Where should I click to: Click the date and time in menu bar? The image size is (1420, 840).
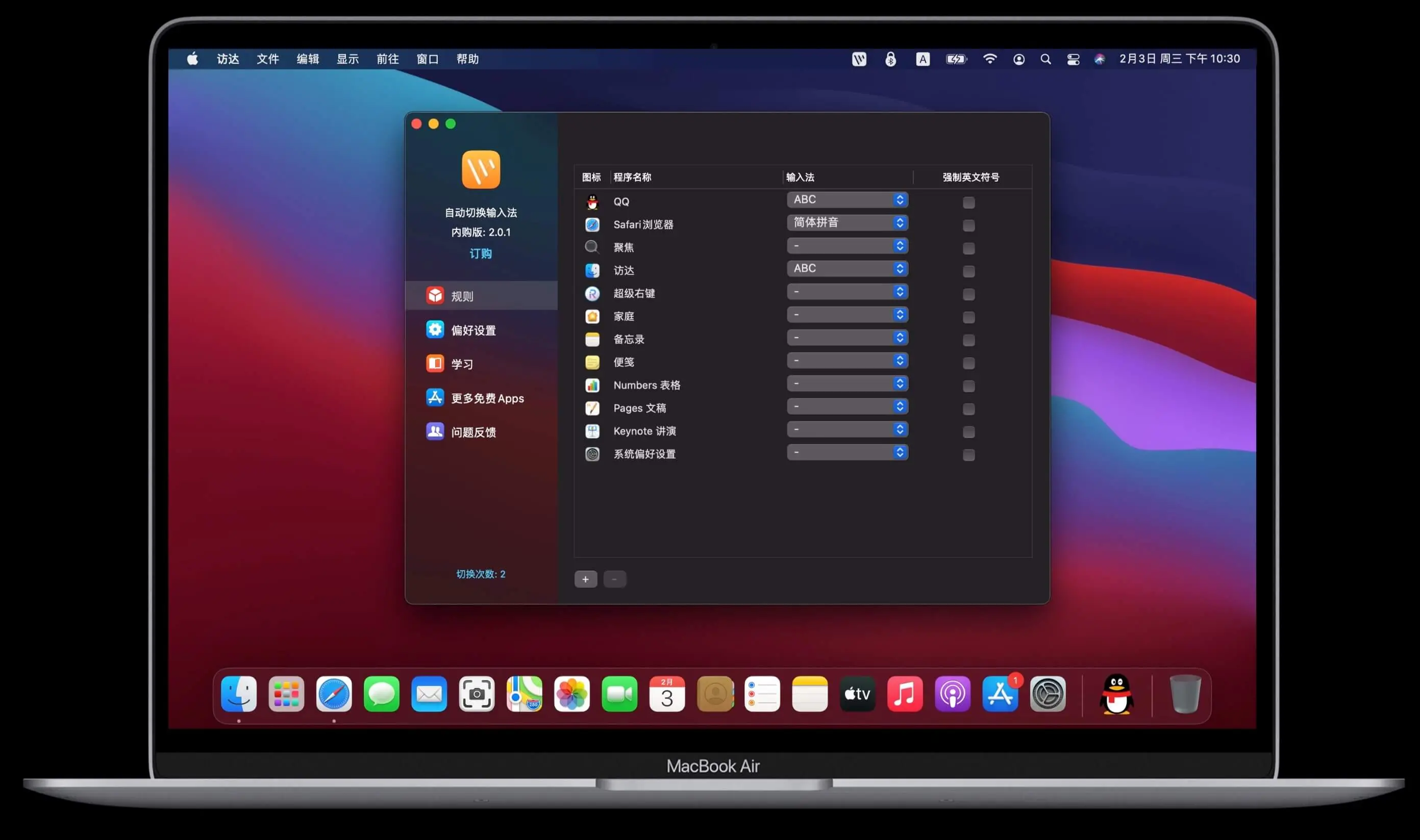[x=1179, y=59]
